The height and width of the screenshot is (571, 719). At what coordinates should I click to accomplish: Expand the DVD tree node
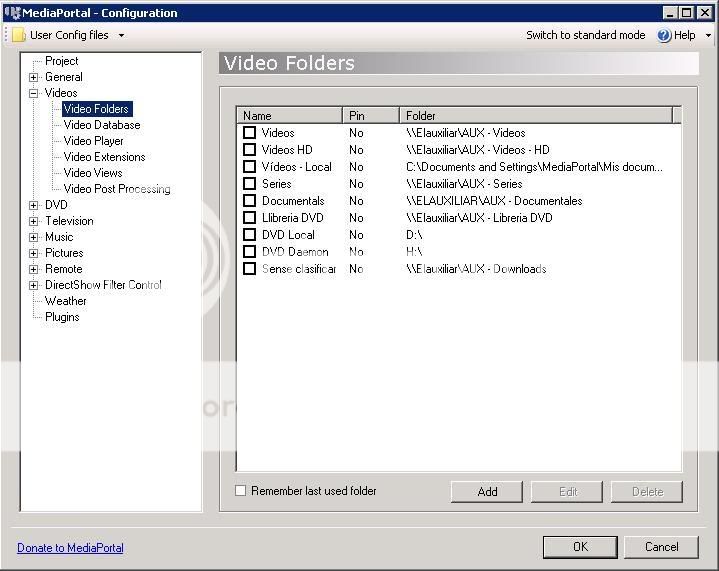[x=33, y=205]
